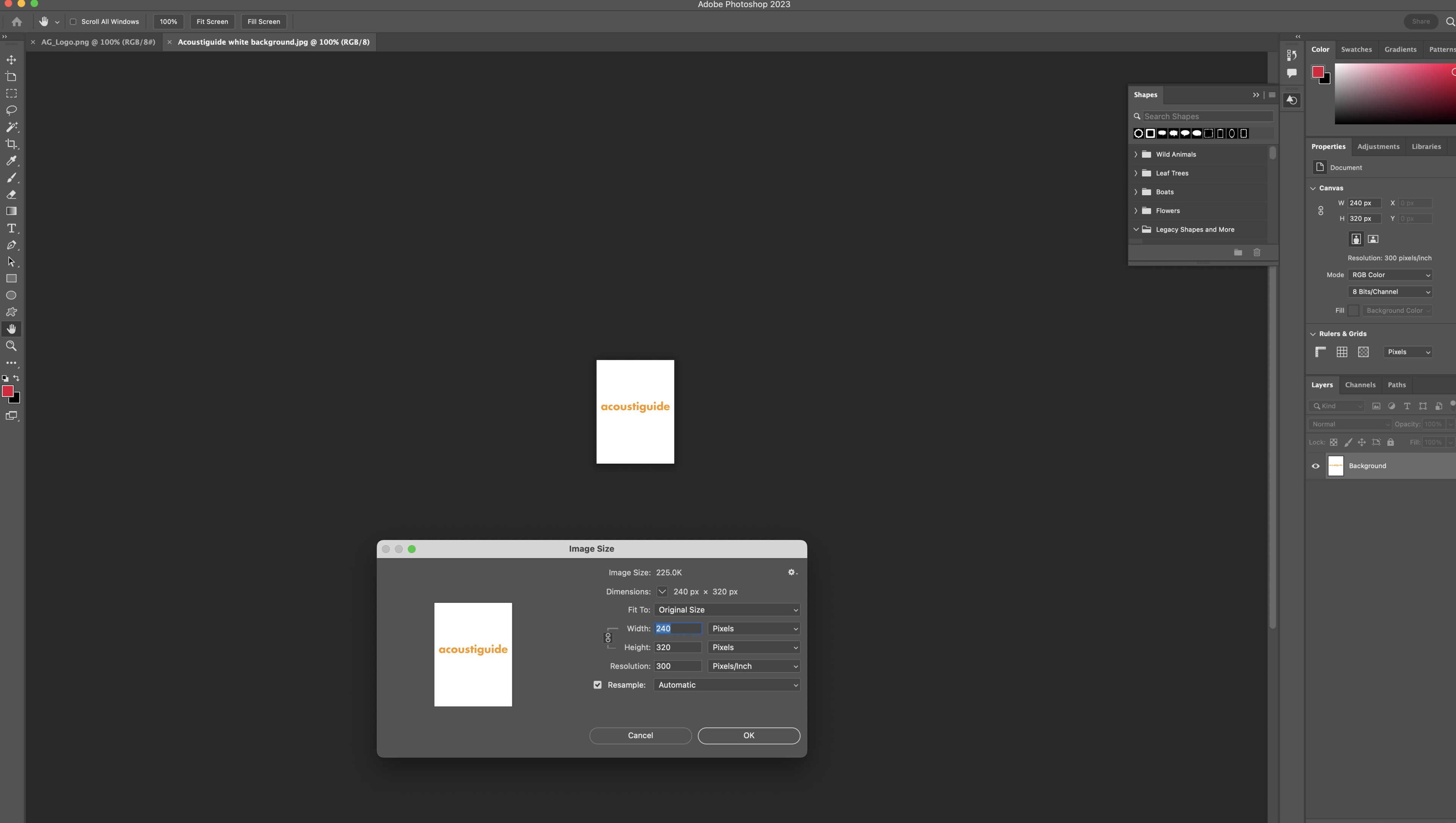Click the red foreground color swatch in toolbar
Image resolution: width=1456 pixels, height=823 pixels.
pos(7,391)
